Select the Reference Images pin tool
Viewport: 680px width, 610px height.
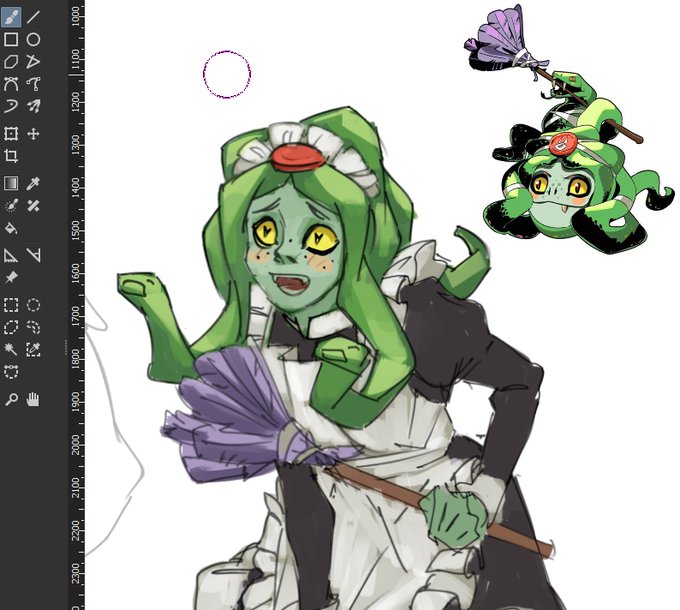11,277
